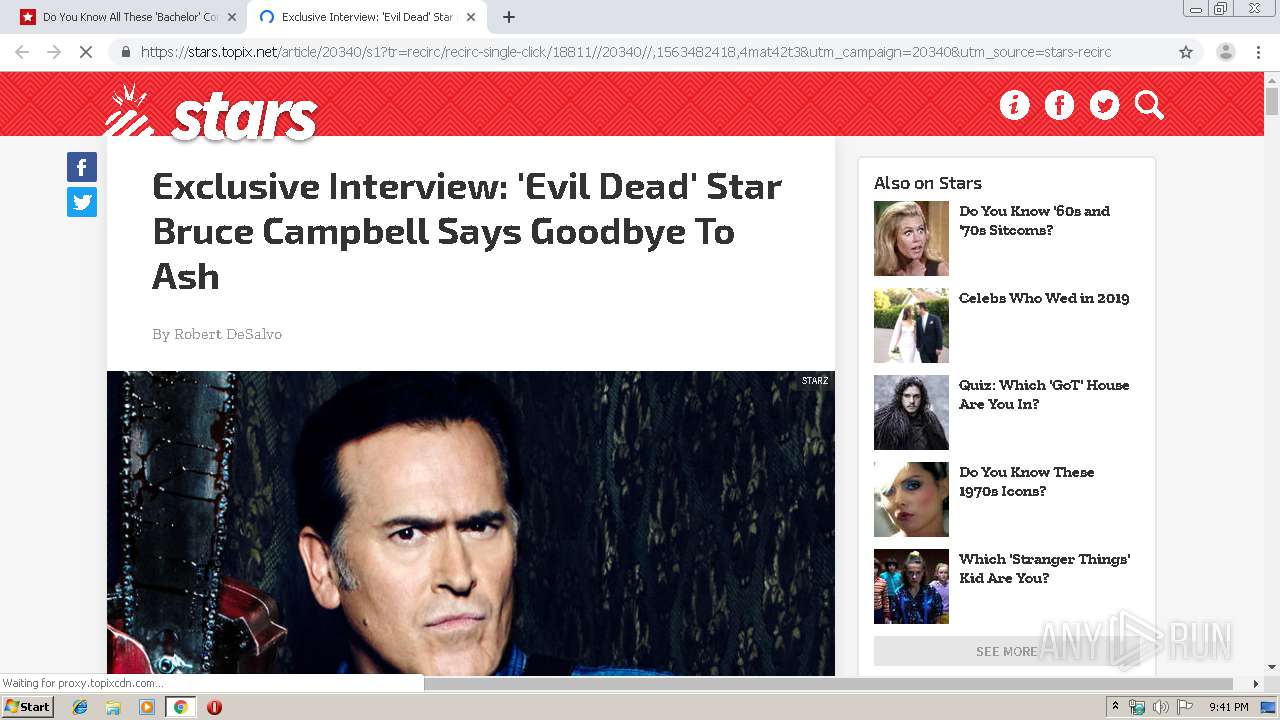The height and width of the screenshot is (720, 1280).
Task: View site security lock info
Action: (126, 52)
